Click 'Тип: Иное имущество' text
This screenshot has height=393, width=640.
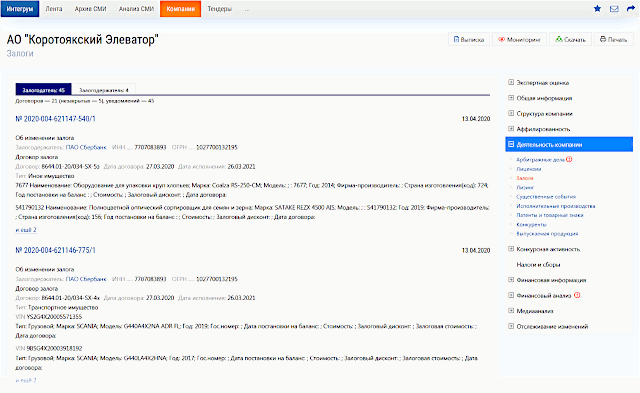tap(45, 176)
